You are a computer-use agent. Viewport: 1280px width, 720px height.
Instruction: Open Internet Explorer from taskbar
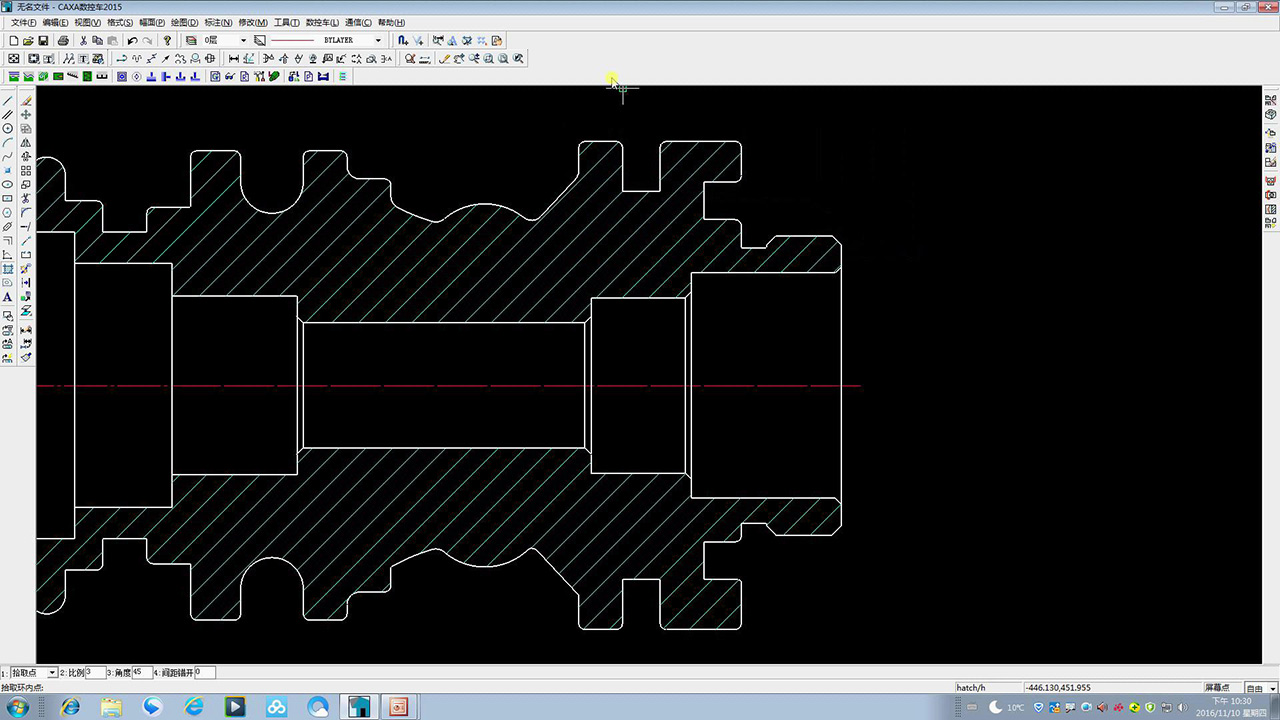(70, 707)
